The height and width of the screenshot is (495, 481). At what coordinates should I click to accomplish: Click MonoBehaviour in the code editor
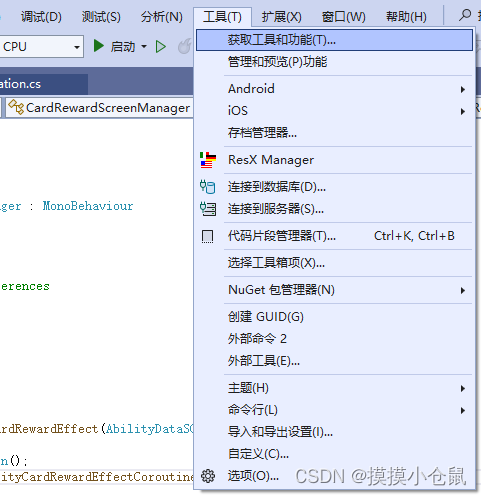click(88, 206)
